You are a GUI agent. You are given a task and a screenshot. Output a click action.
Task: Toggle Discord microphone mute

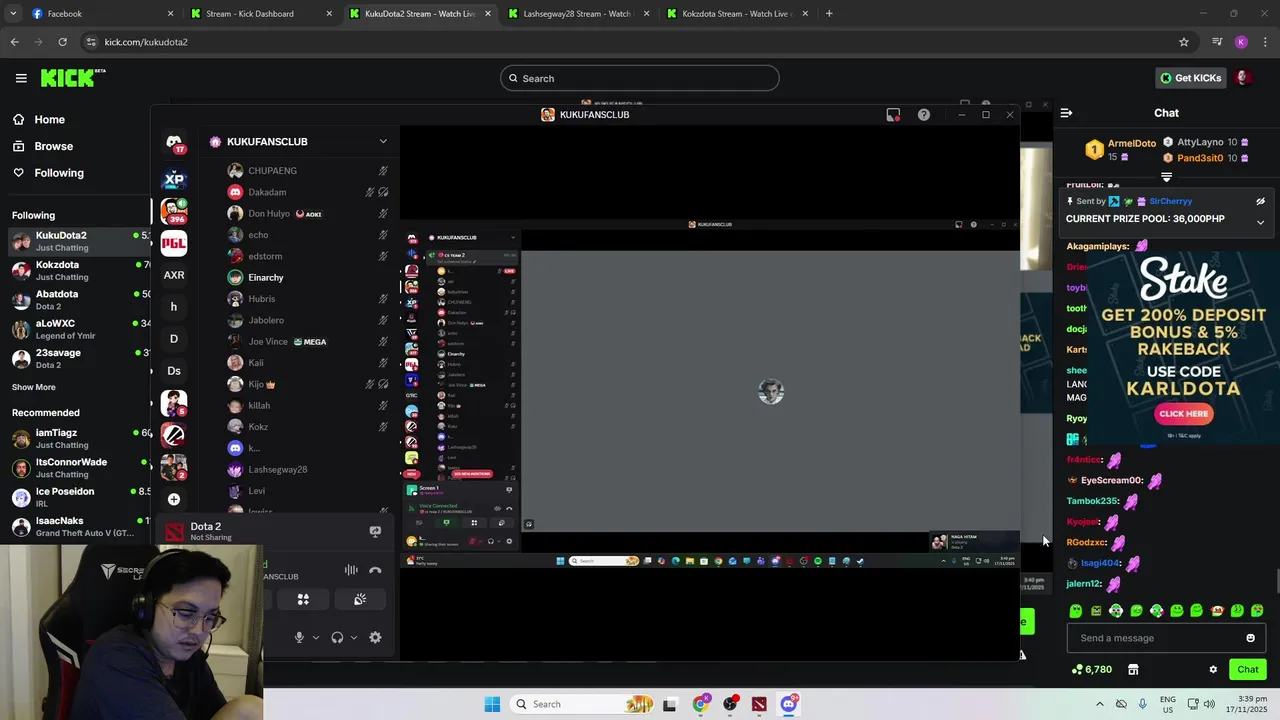pos(298,638)
